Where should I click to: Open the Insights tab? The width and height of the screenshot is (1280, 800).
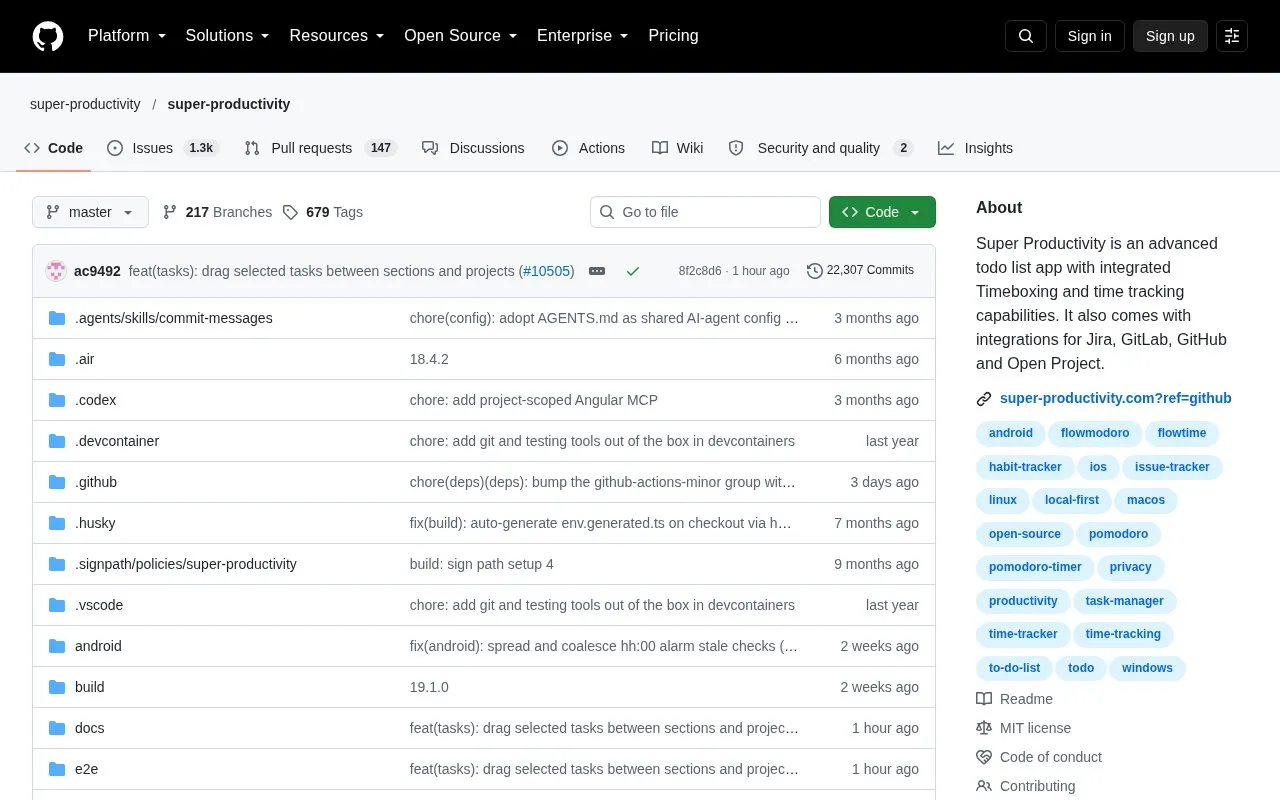(x=975, y=148)
